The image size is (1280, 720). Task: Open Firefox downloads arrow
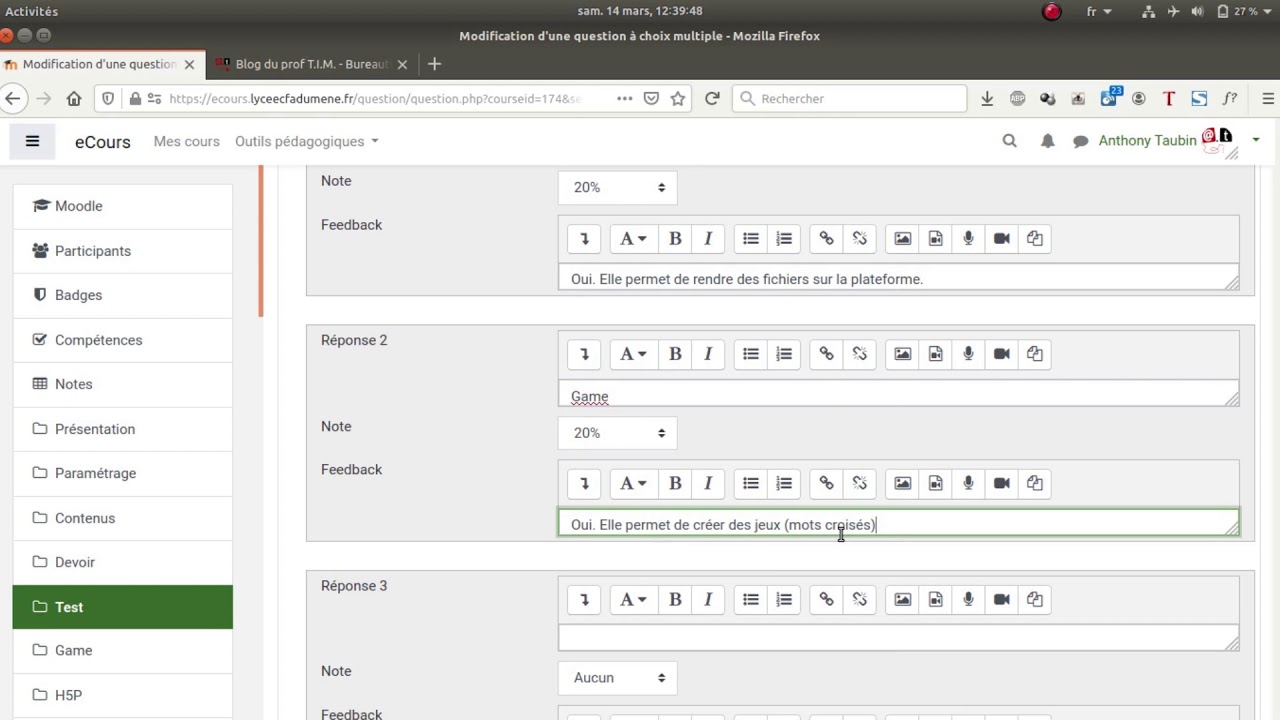[x=987, y=98]
